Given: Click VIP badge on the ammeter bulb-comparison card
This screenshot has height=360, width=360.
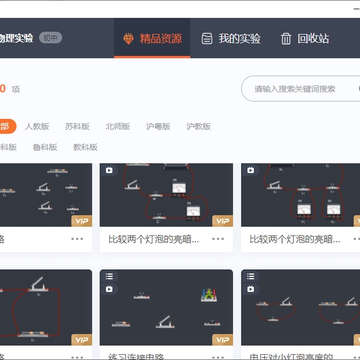Looking at the screenshot, I should pos(223,221).
